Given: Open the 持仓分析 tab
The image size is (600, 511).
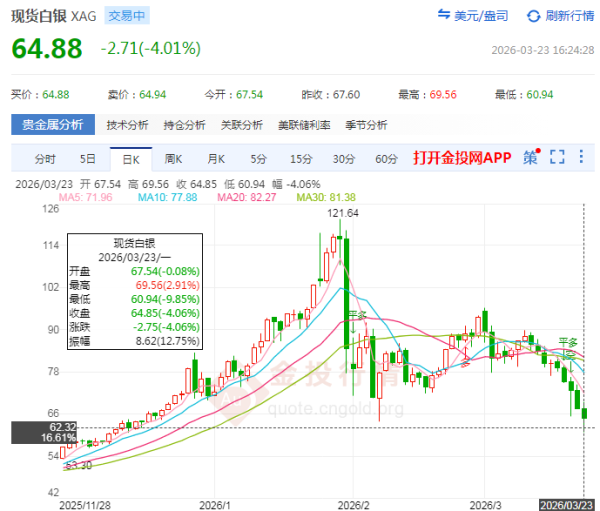Looking at the screenshot, I should tap(184, 125).
